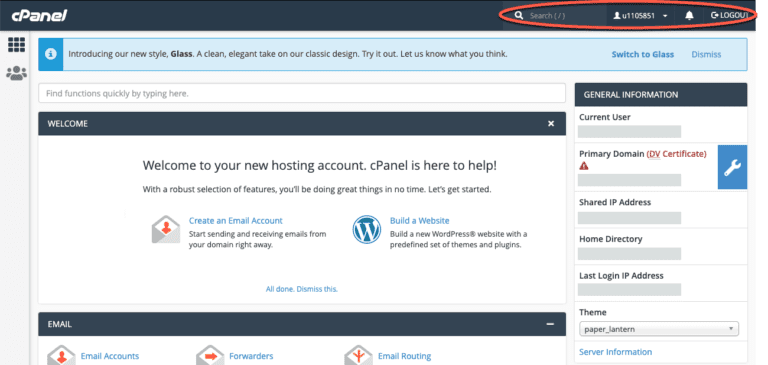
Task: Click the EMAIL section header title
Action: click(59, 324)
